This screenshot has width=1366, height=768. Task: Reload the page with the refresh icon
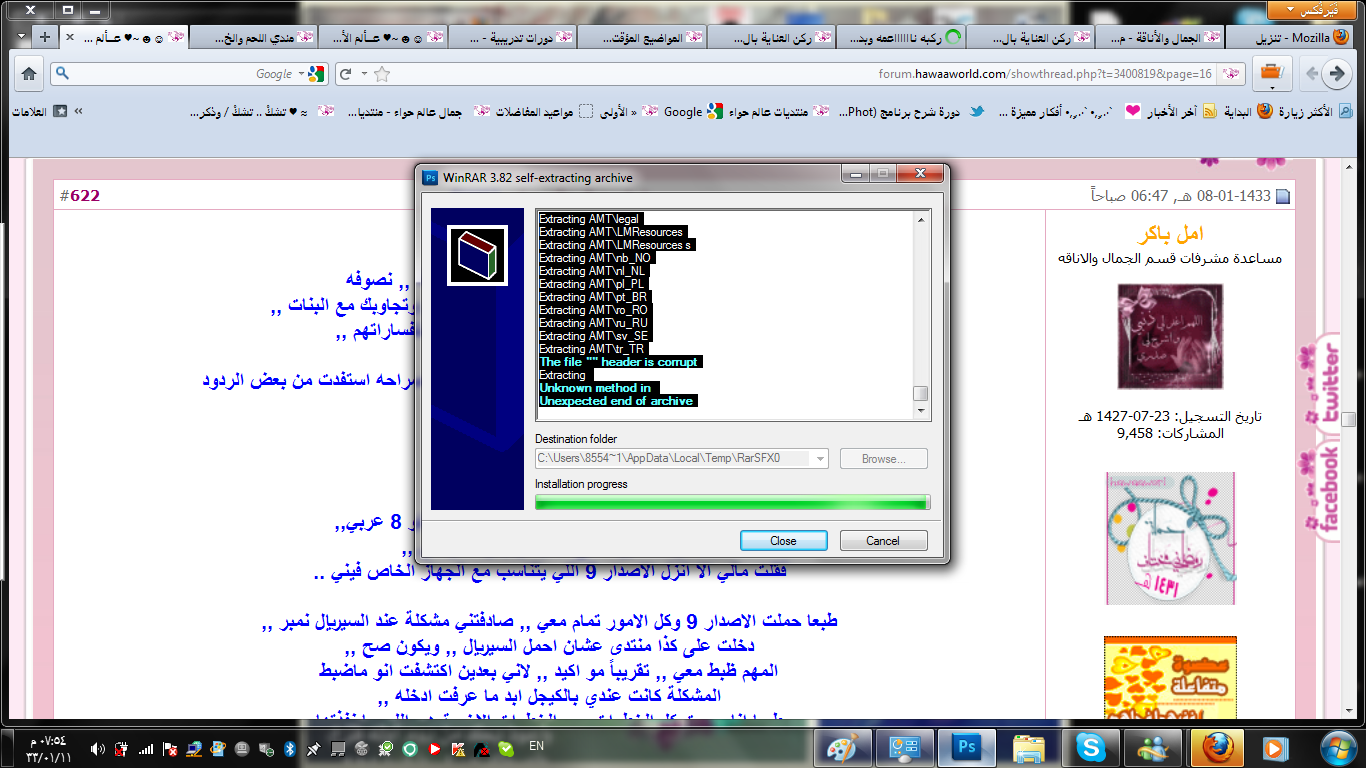(345, 74)
